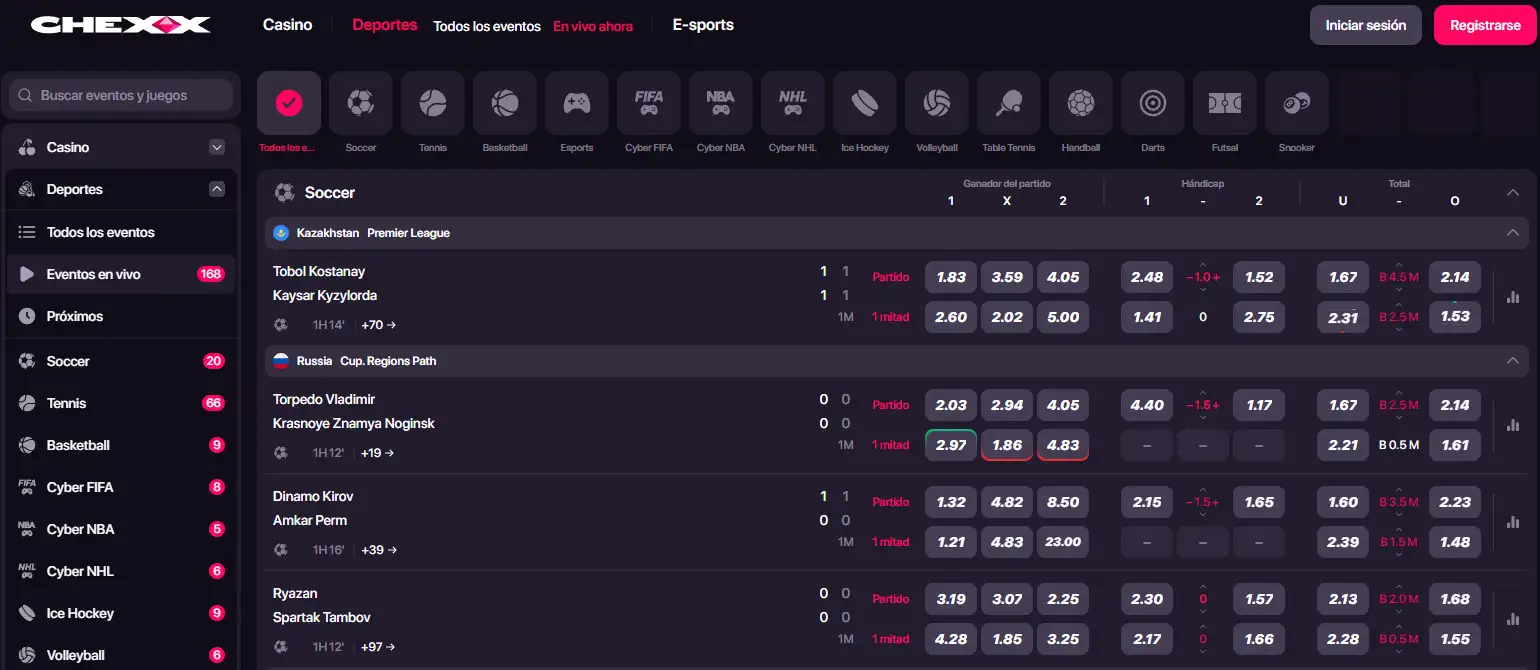Select the Tennis sport filter icon
The image size is (1540, 670).
[433, 103]
